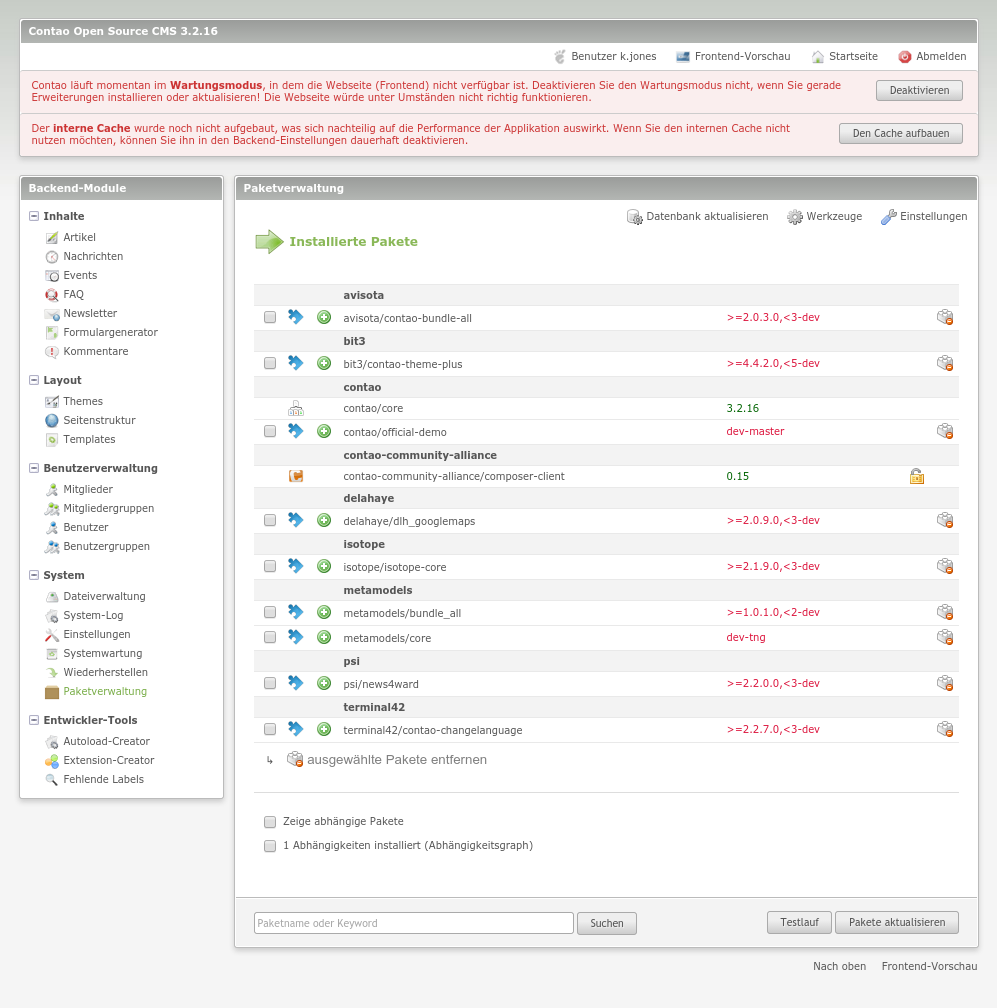997x1008 pixels.
Task: Click the Werkzeuge gear icon
Action: point(795,217)
